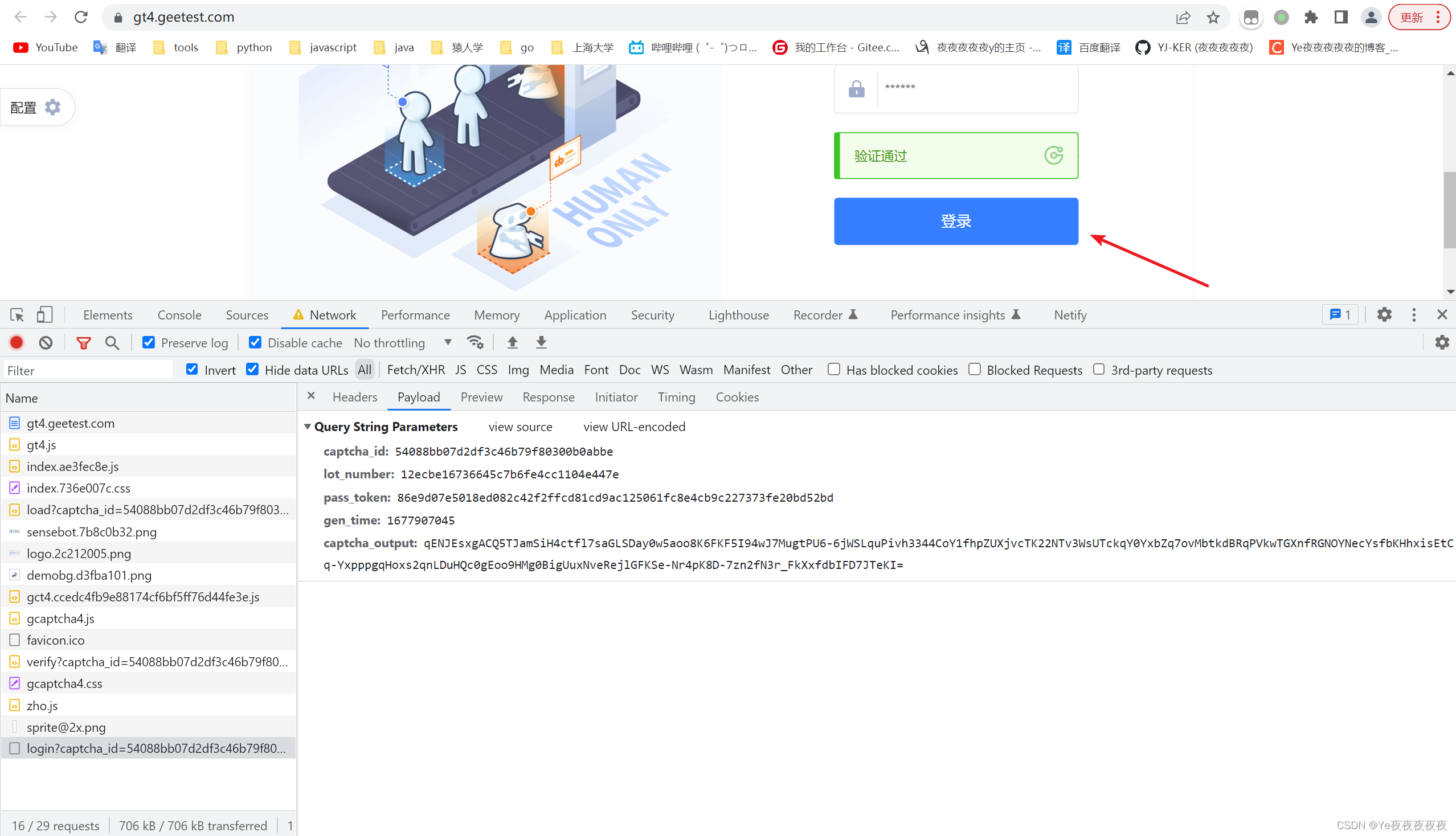Click the blue 登录 login button
This screenshot has height=836, width=1456.
(956, 221)
